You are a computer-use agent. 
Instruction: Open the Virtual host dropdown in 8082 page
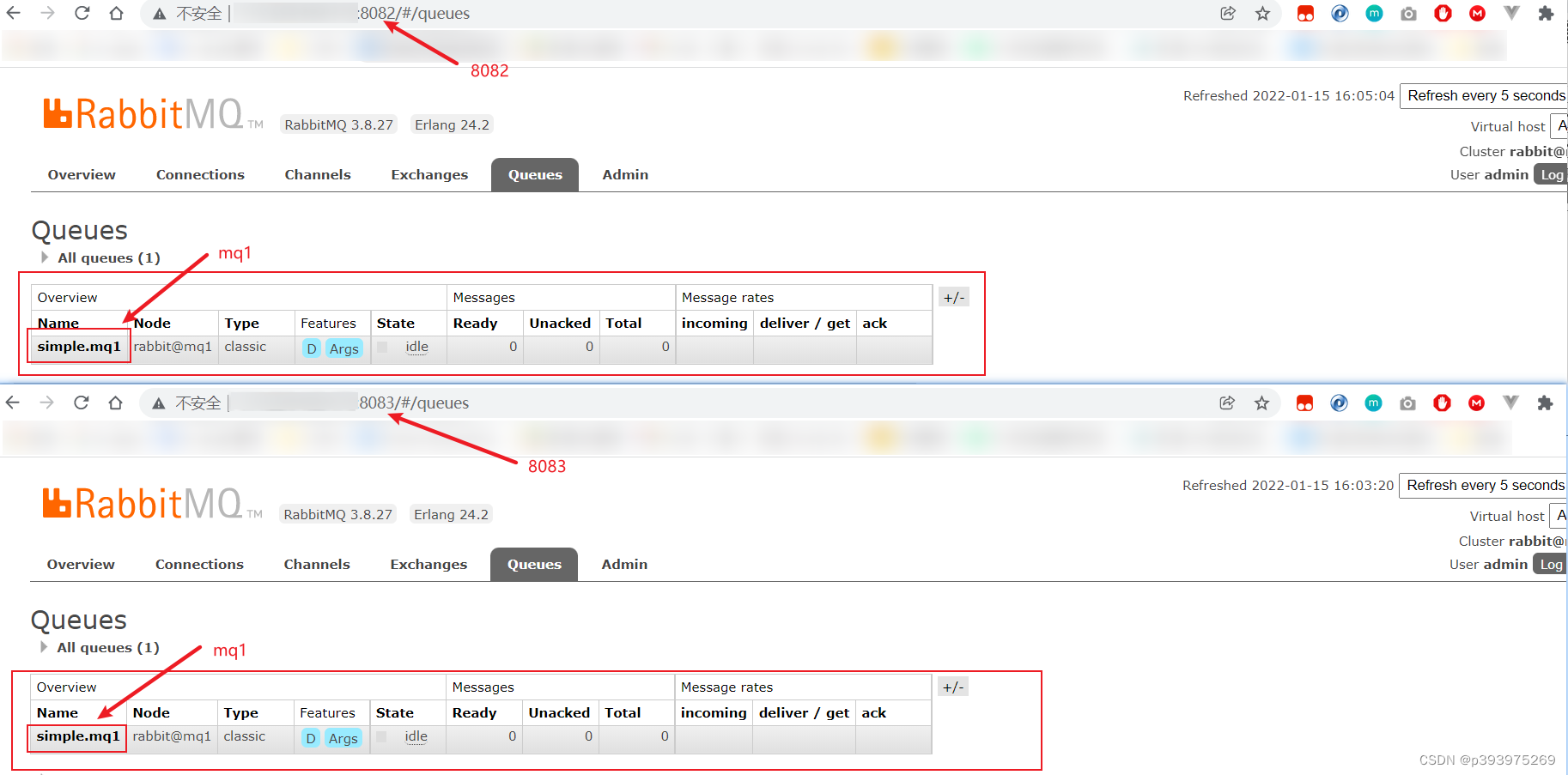(1559, 126)
